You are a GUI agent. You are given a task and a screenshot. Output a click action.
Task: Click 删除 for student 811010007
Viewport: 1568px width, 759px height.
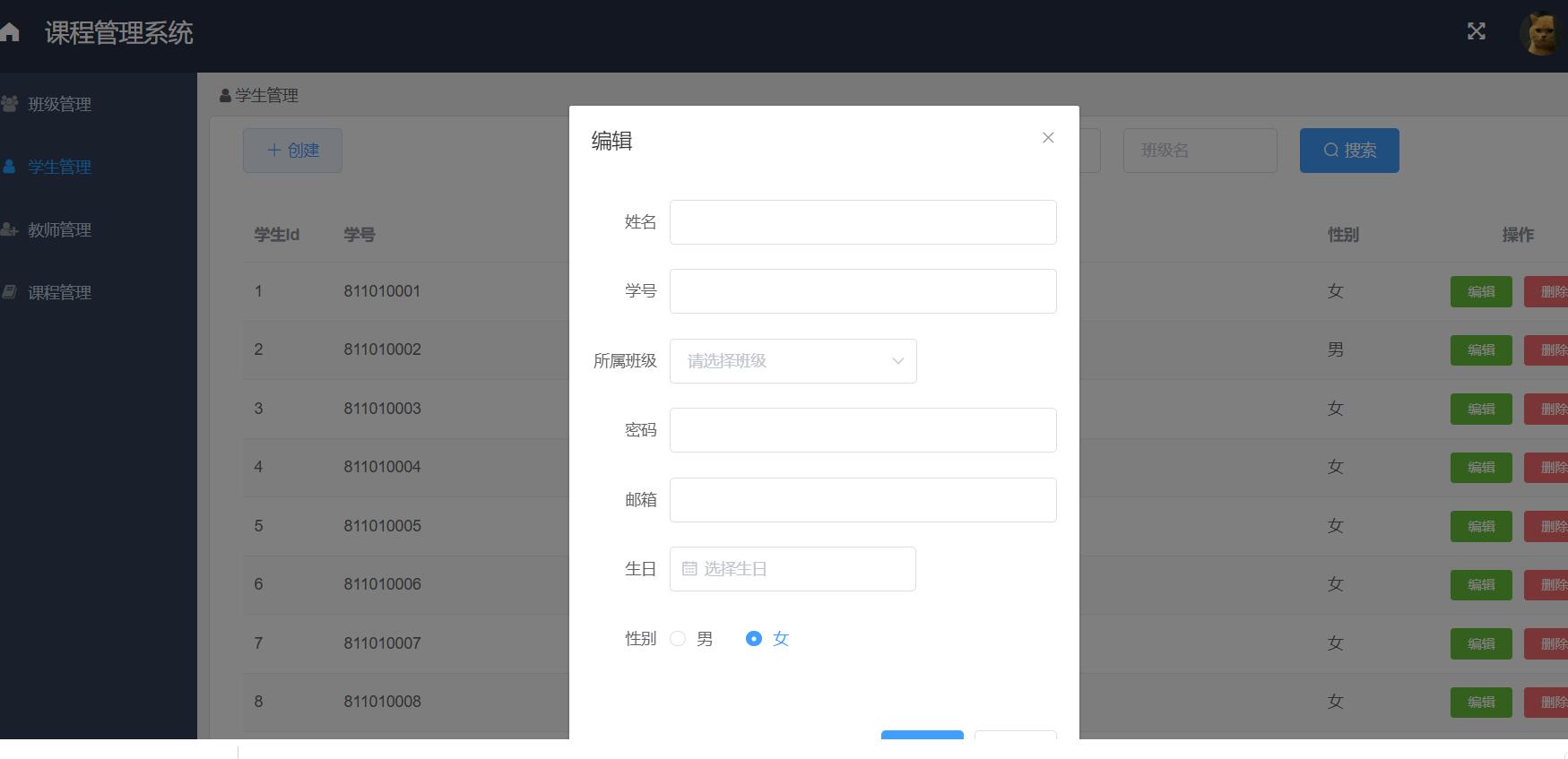click(1546, 644)
